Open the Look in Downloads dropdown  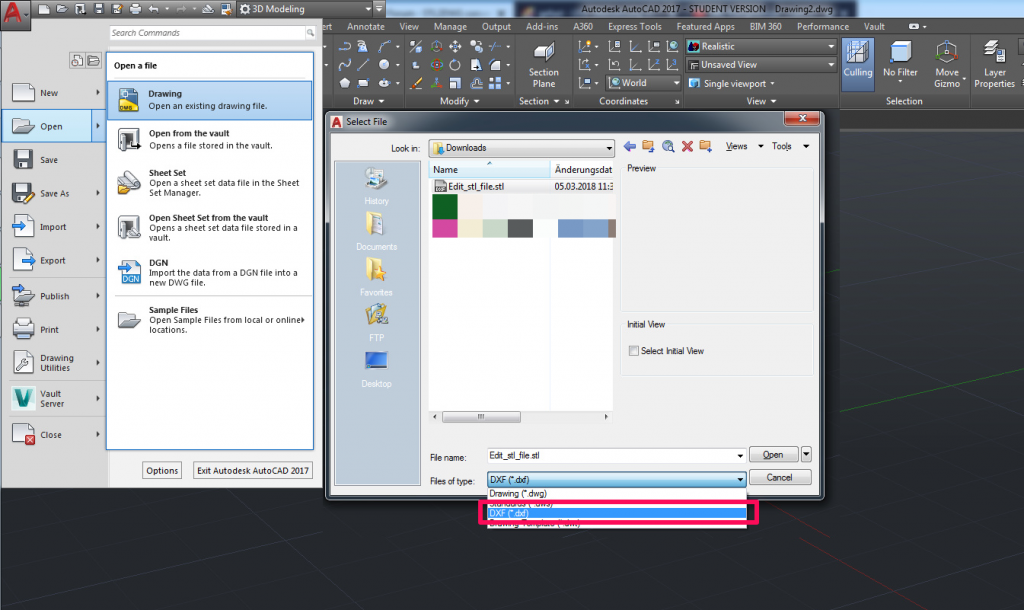[521, 148]
